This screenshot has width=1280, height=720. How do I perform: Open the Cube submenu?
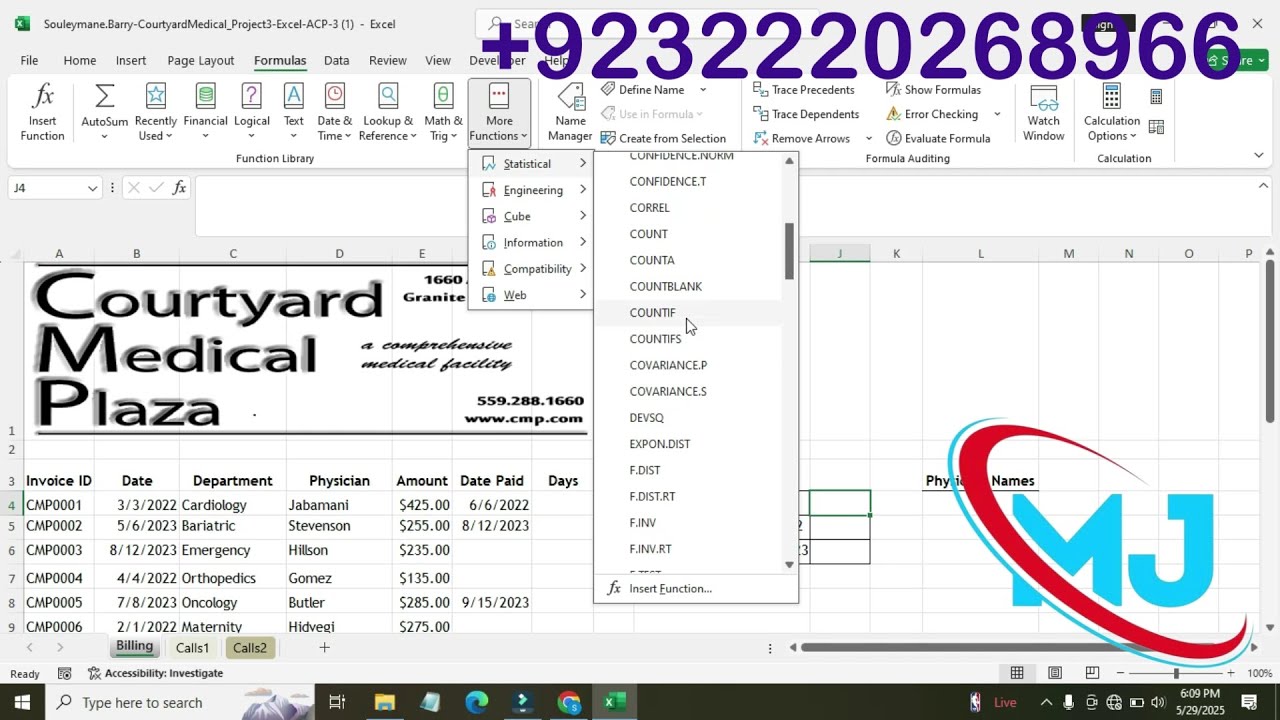coord(531,216)
